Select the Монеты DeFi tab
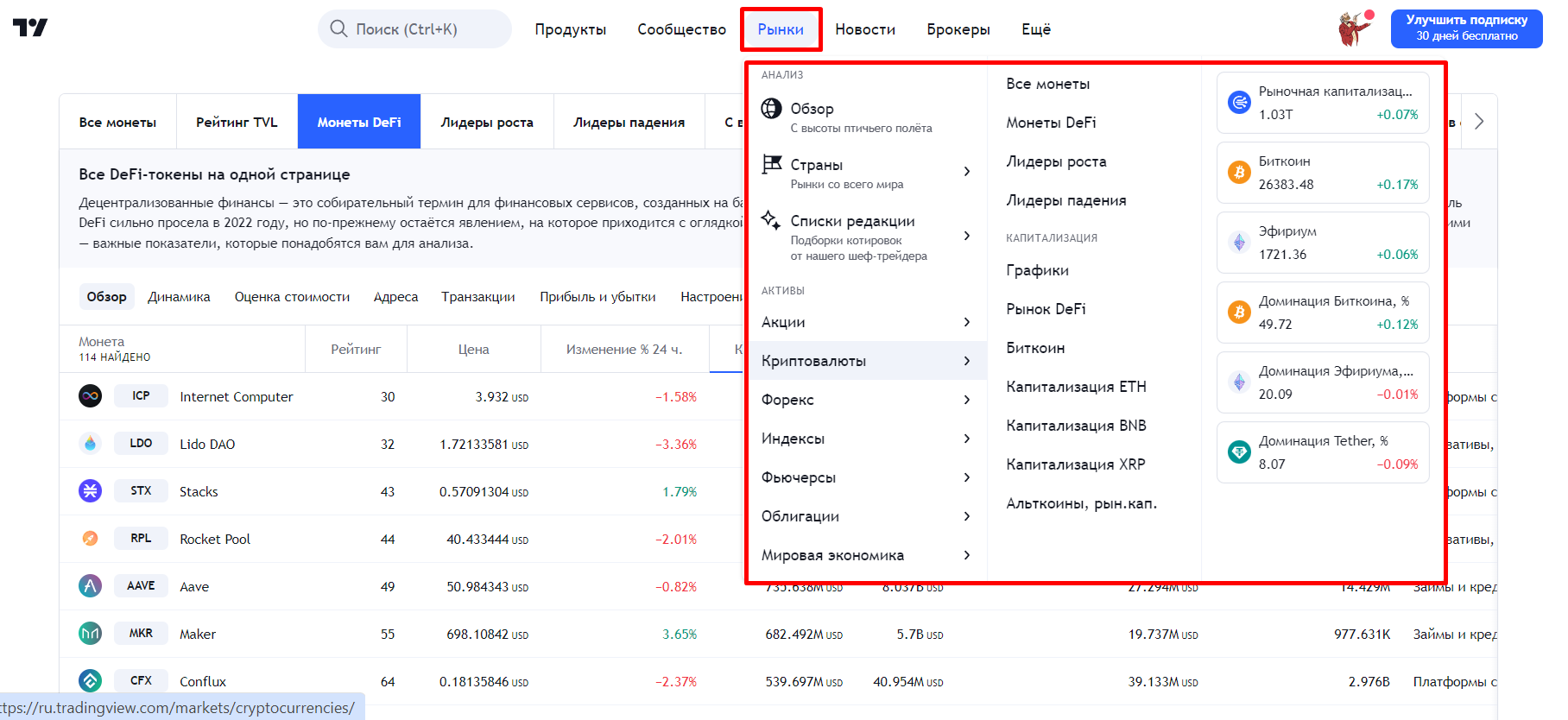This screenshot has width=1568, height=720. click(x=359, y=122)
